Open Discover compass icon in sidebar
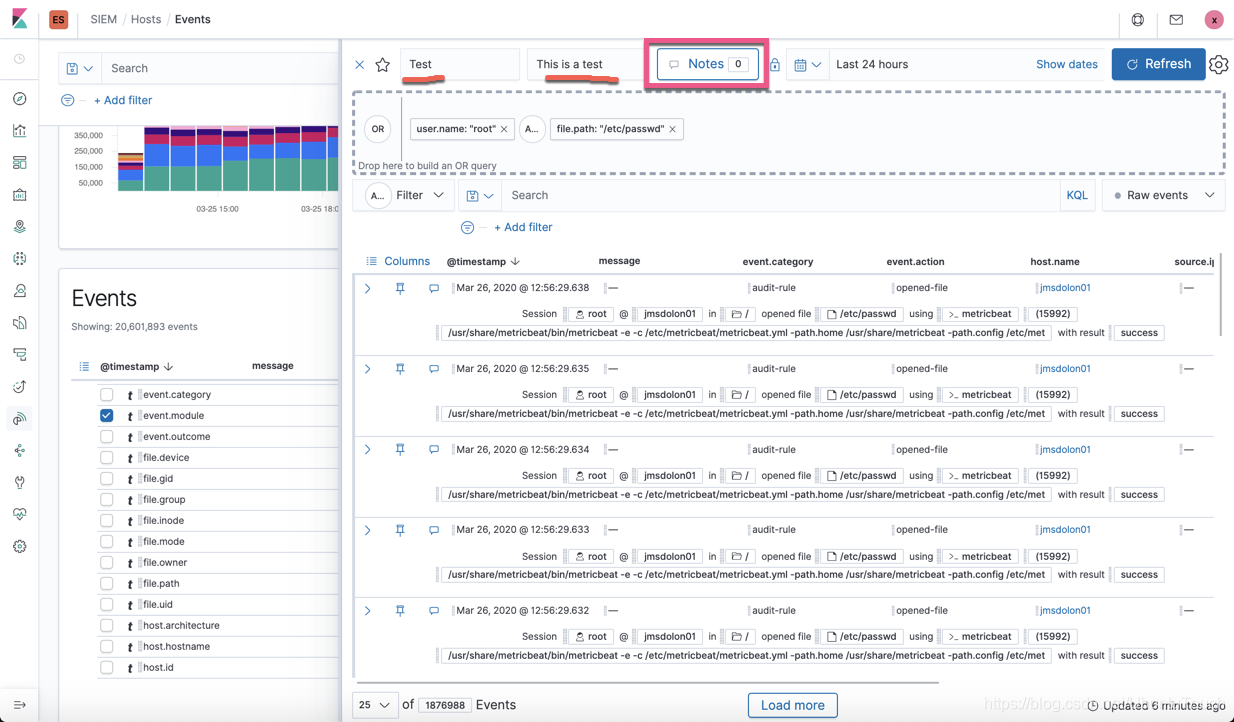The image size is (1234, 722). point(19,99)
